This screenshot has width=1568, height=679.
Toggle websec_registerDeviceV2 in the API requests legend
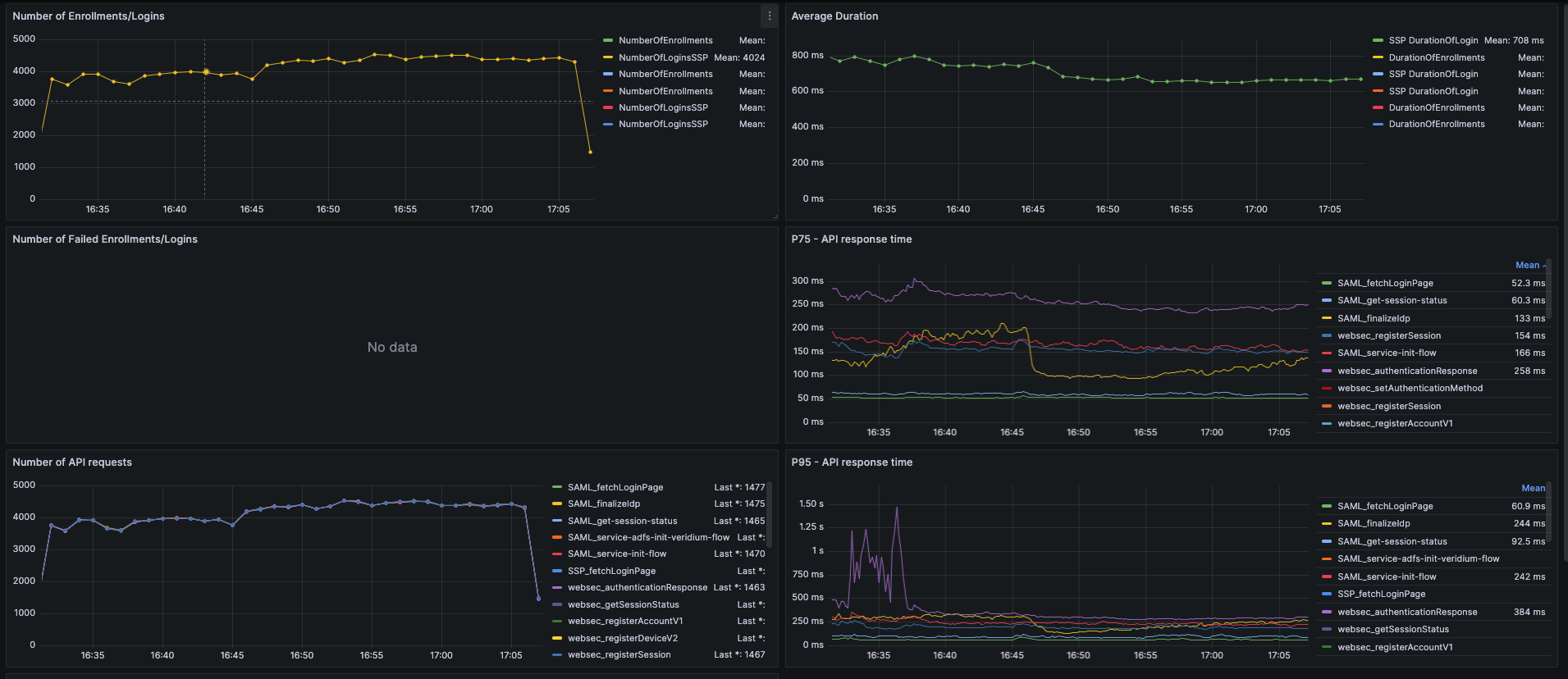tap(623, 638)
